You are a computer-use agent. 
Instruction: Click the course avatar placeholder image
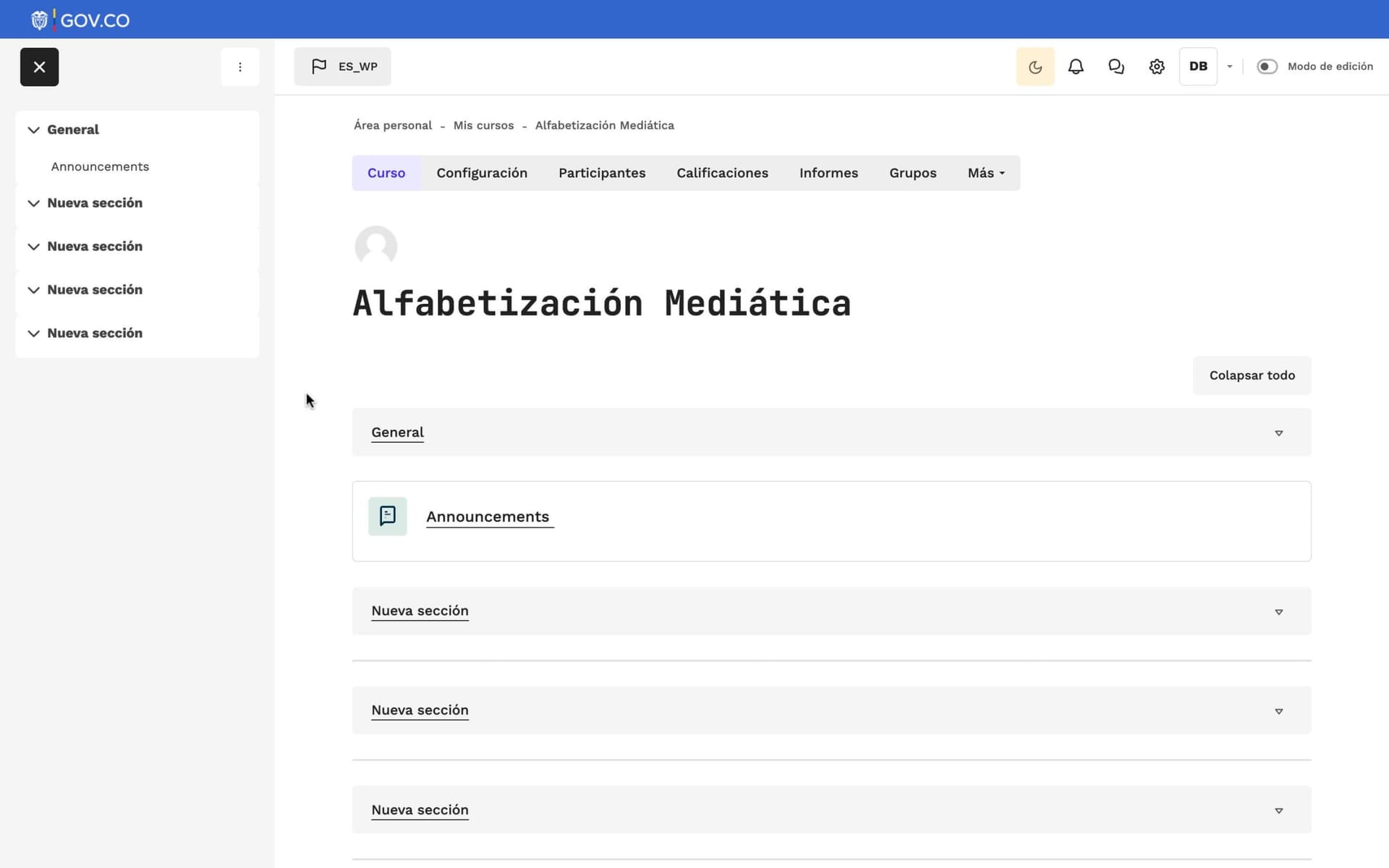375,246
